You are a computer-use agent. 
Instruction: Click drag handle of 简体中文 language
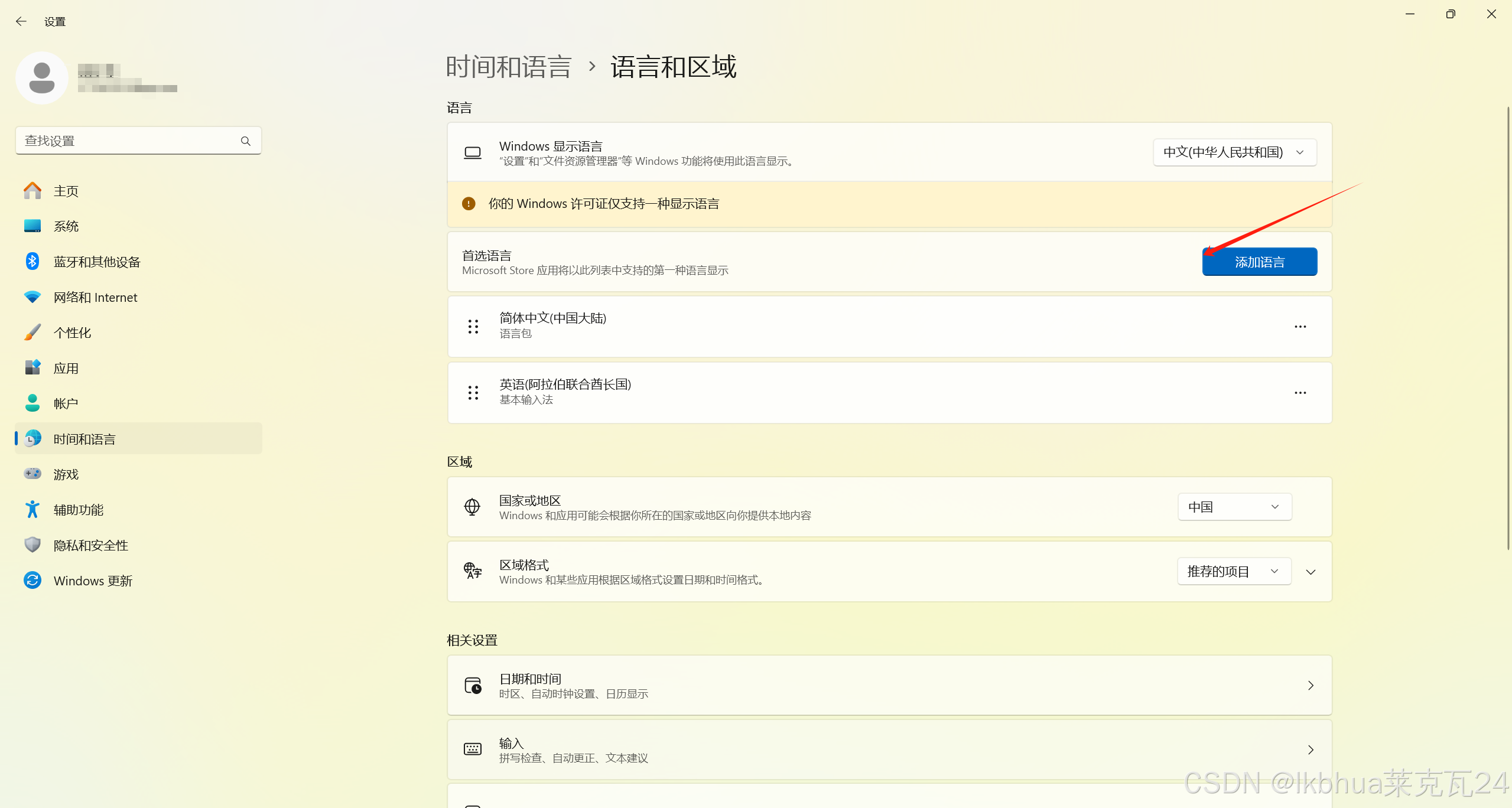pyautogui.click(x=473, y=327)
